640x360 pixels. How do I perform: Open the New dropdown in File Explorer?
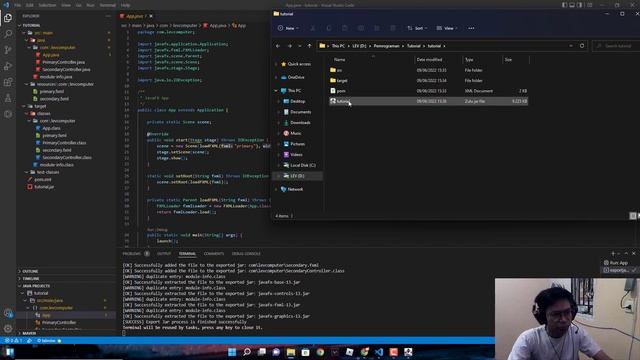pyautogui.click(x=288, y=28)
